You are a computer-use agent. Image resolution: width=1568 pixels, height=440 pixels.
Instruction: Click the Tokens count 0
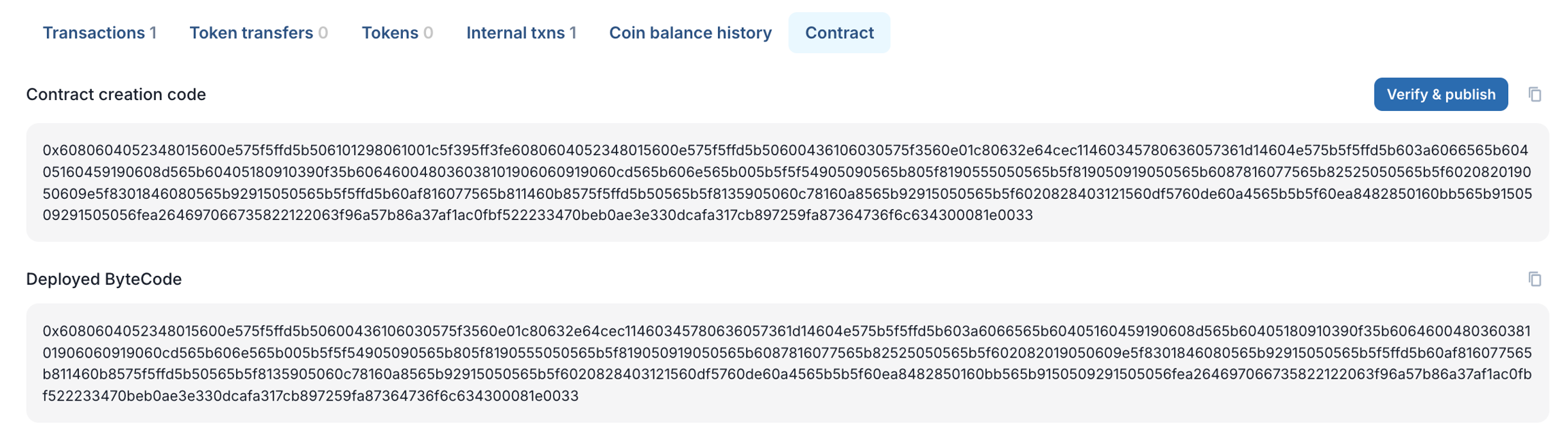point(428,33)
